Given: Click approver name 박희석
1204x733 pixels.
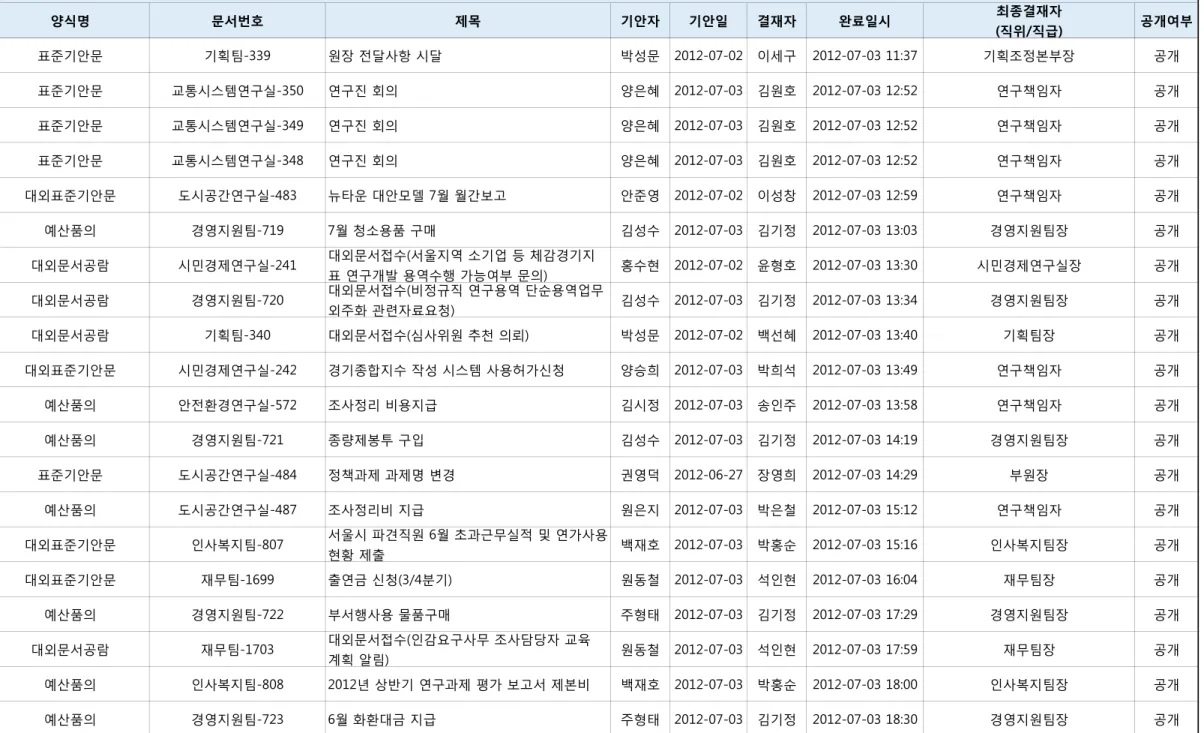Looking at the screenshot, I should click(777, 371).
